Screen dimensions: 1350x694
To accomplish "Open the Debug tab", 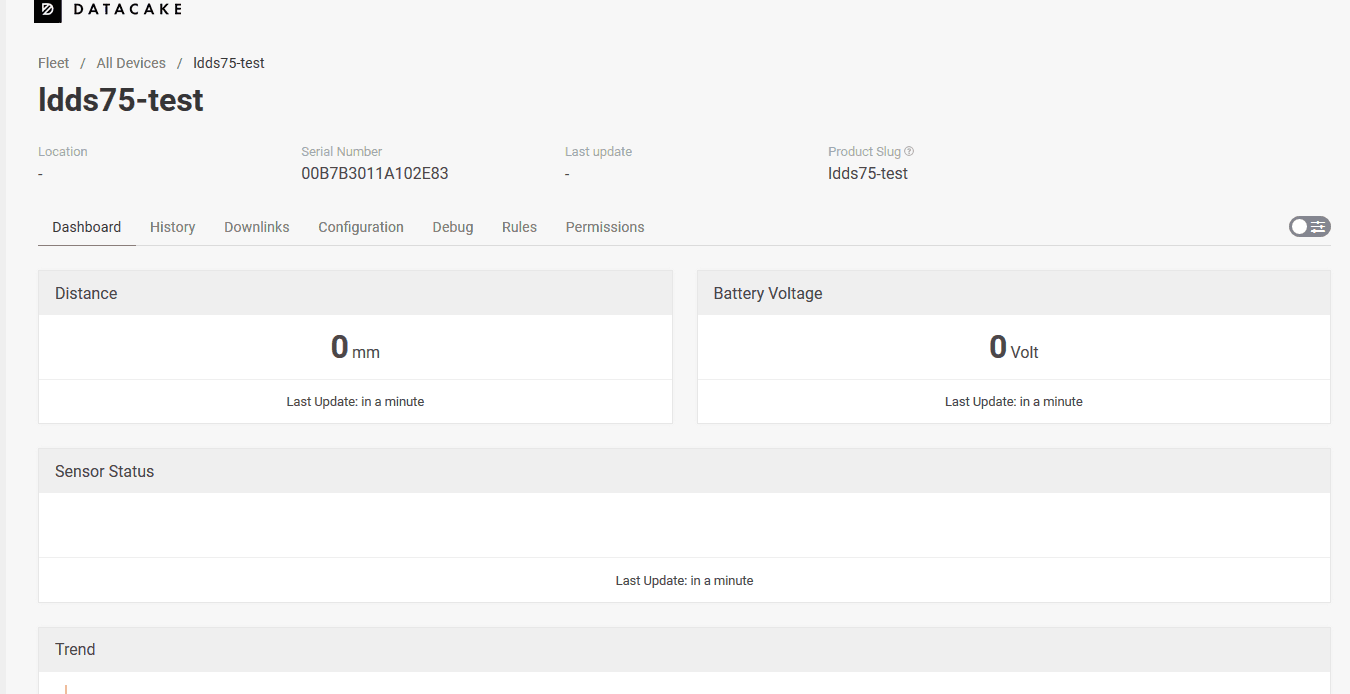I will click(x=453, y=227).
